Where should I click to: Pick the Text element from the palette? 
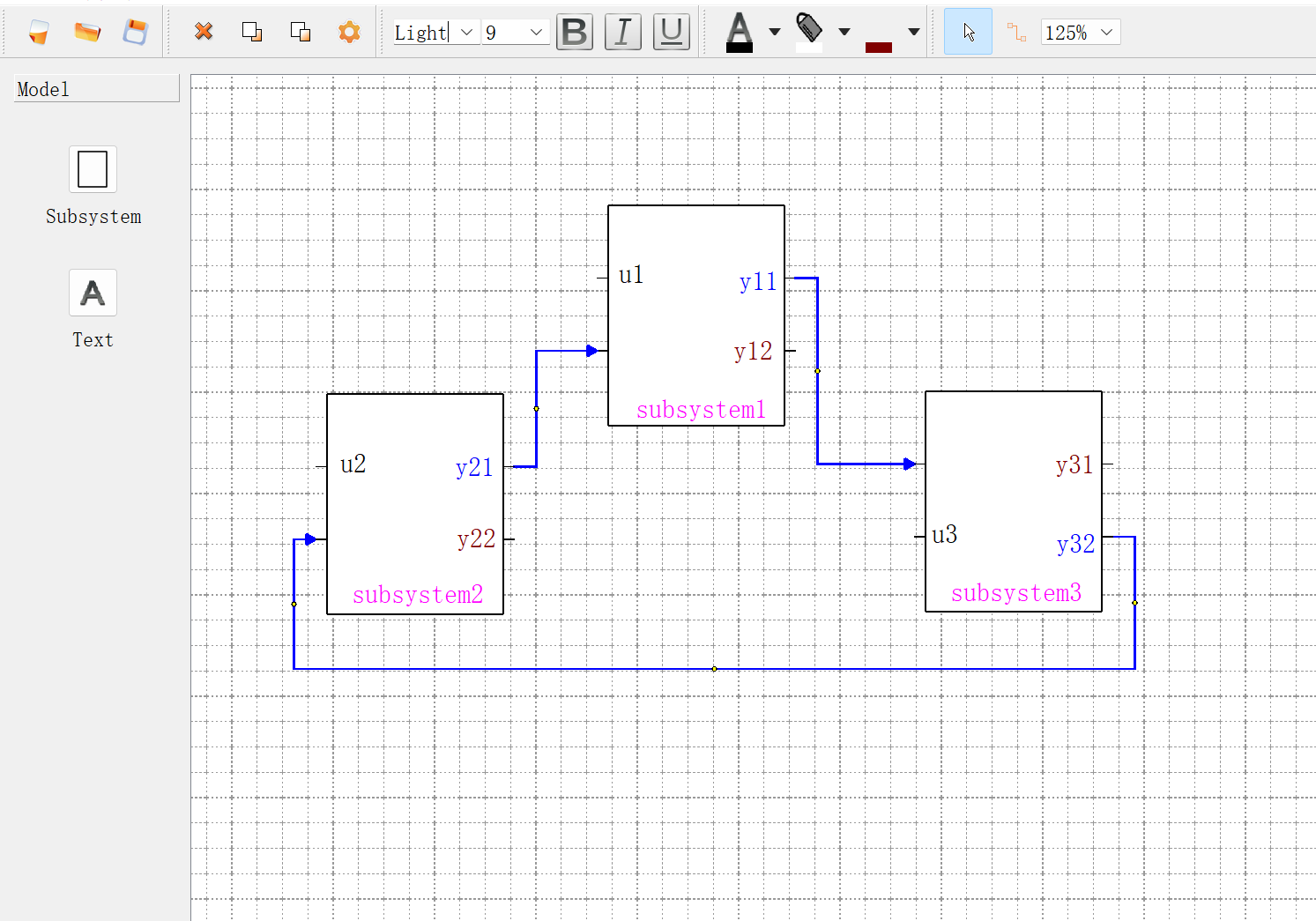point(93,293)
